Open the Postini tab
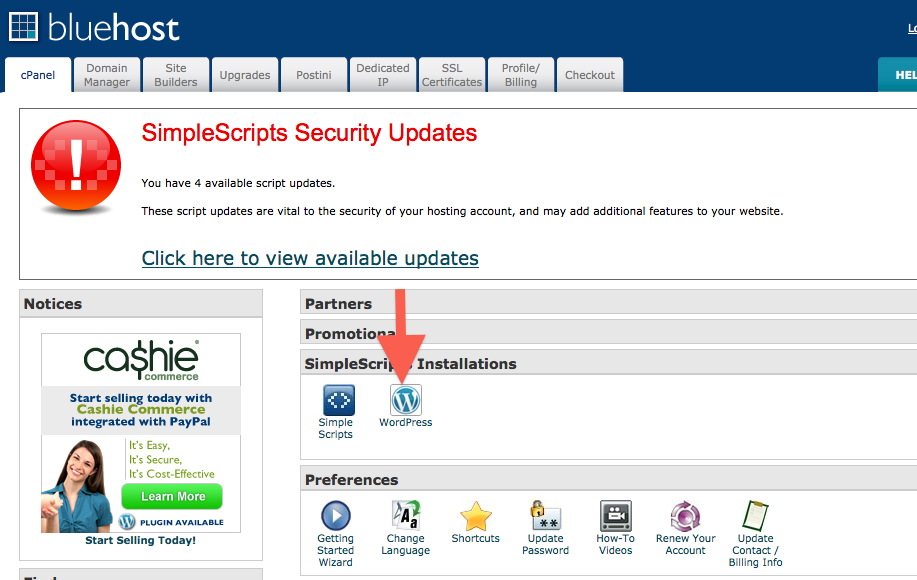The height and width of the screenshot is (580, 917). tap(314, 75)
